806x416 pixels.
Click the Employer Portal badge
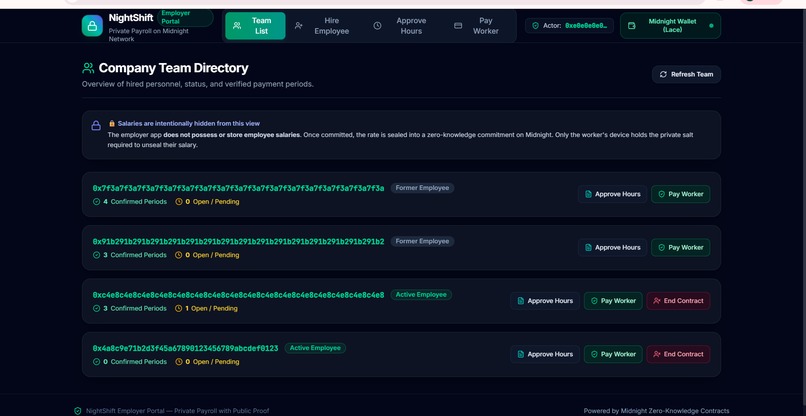(x=186, y=17)
